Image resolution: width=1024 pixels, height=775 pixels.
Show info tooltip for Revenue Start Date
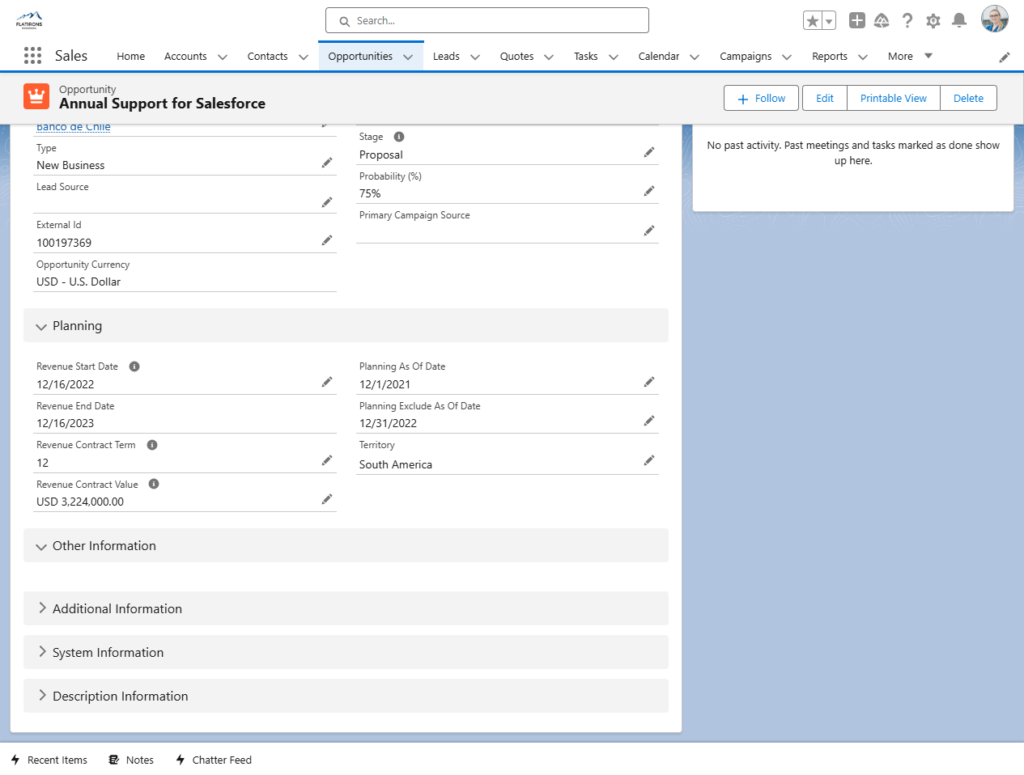tap(135, 366)
